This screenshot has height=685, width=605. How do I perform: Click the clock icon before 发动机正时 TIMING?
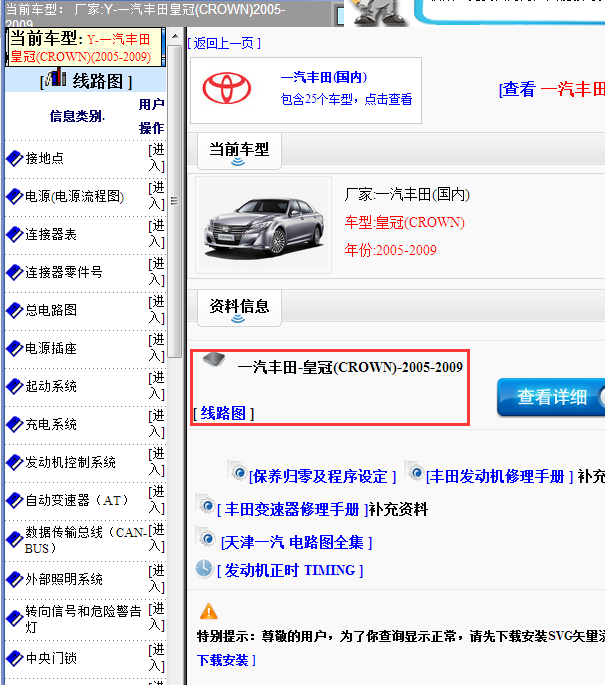click(204, 569)
